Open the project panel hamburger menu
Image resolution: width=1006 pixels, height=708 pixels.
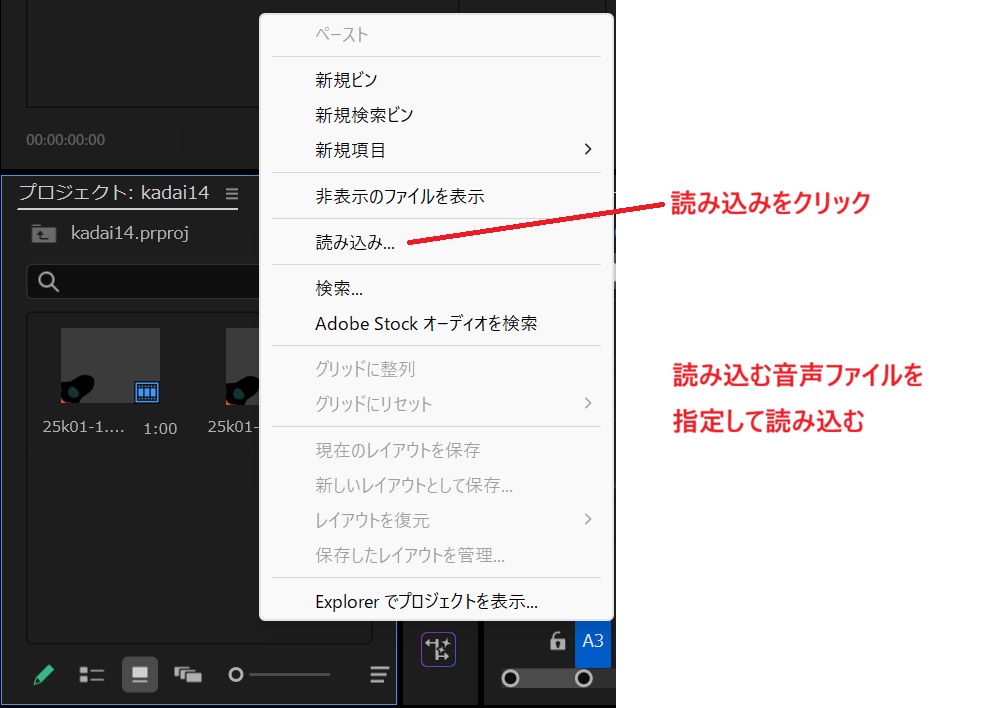[232, 194]
